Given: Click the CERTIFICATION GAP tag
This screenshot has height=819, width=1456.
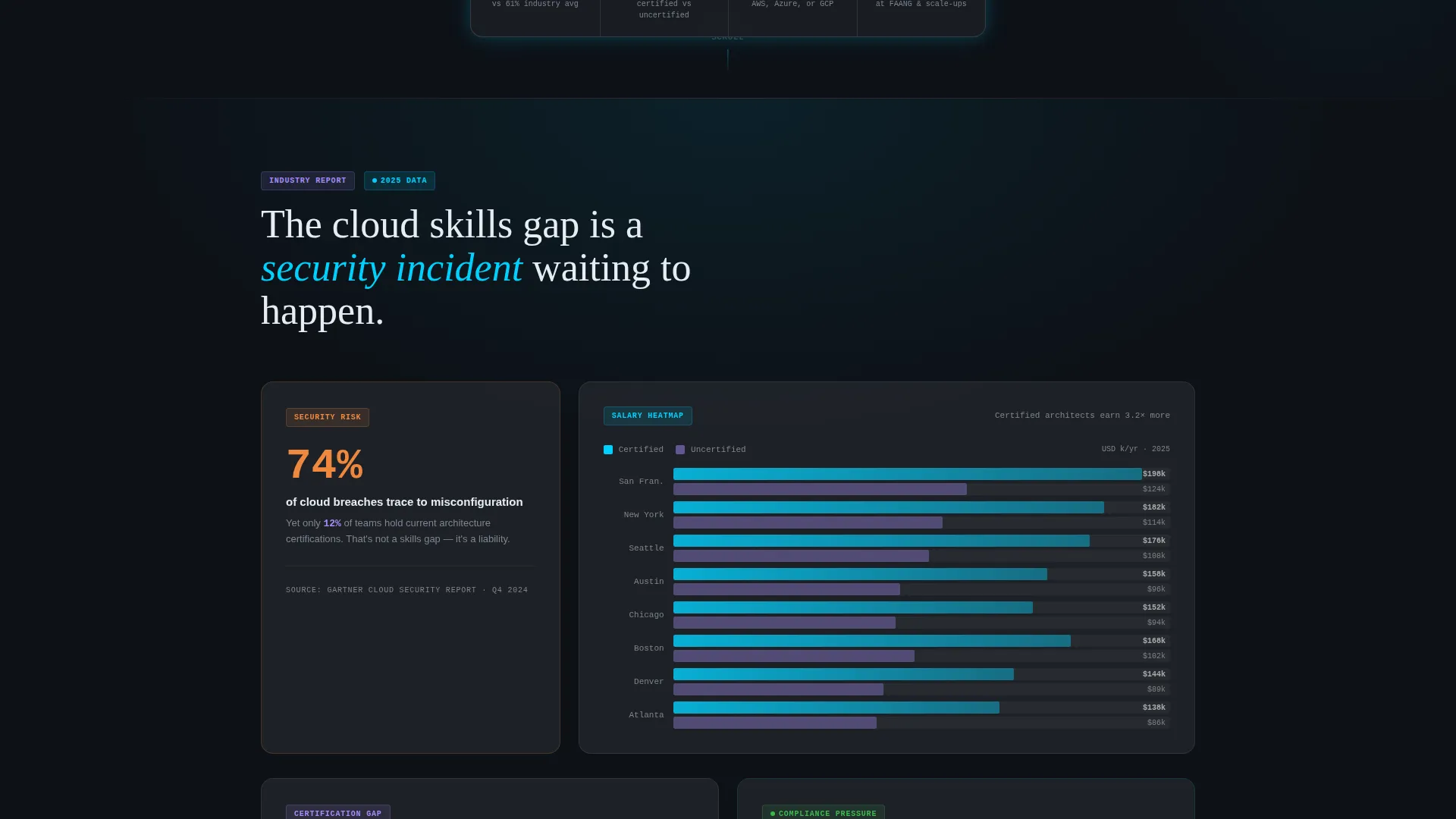Looking at the screenshot, I should point(338,813).
